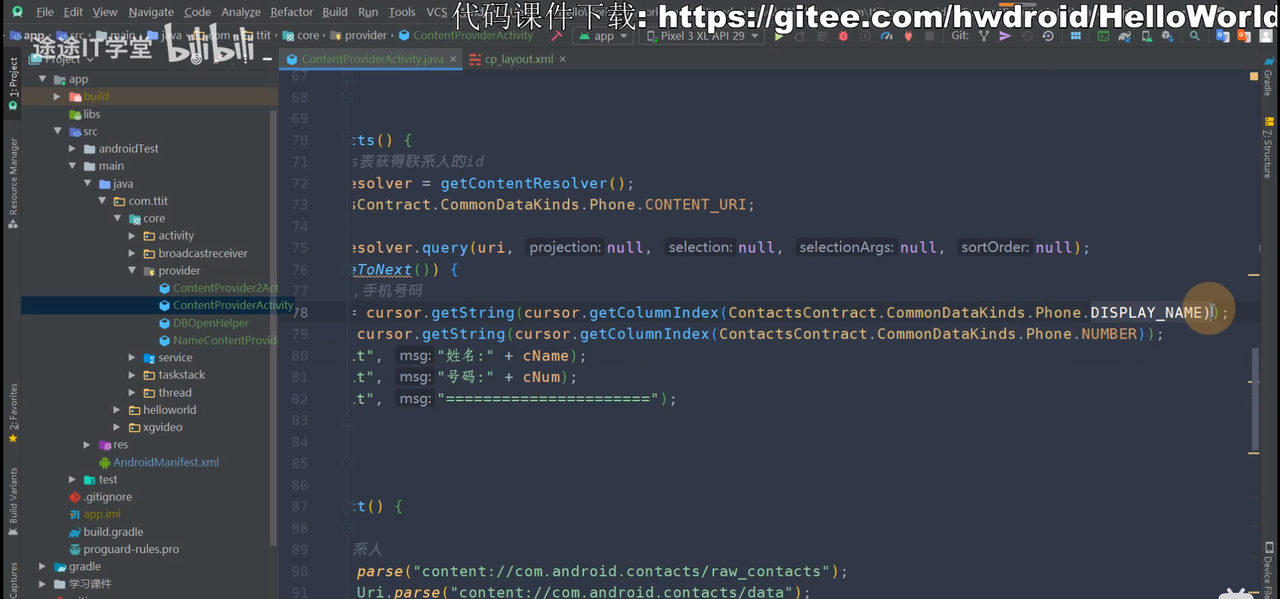Image resolution: width=1280 pixels, height=599 pixels.
Task: Open the proguard-rules.pro file
Action: [124, 549]
